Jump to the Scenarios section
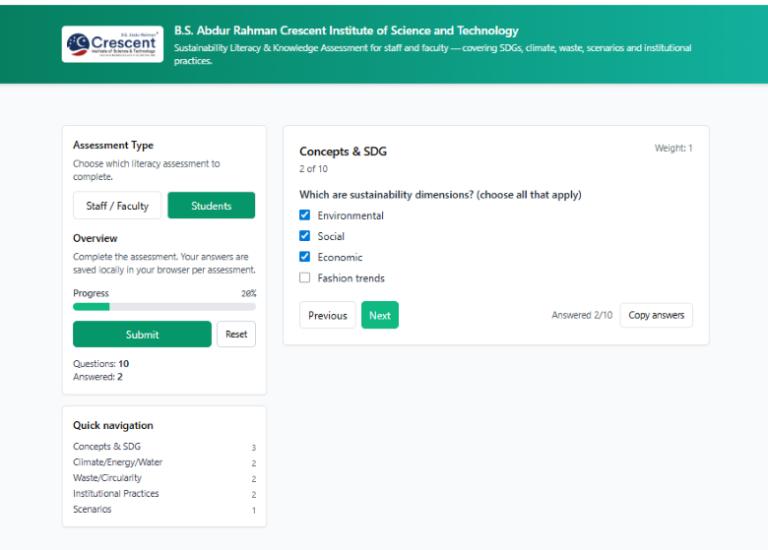This screenshot has height=550, width=768. click(x=92, y=510)
